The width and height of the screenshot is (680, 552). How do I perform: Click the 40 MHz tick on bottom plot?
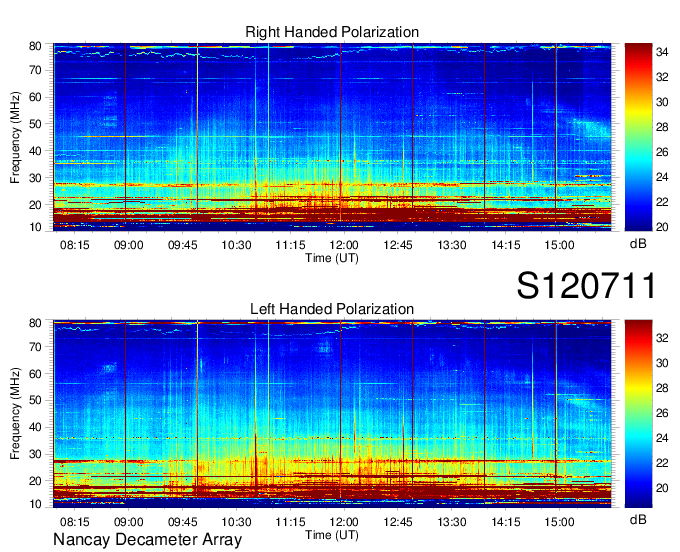click(x=35, y=427)
